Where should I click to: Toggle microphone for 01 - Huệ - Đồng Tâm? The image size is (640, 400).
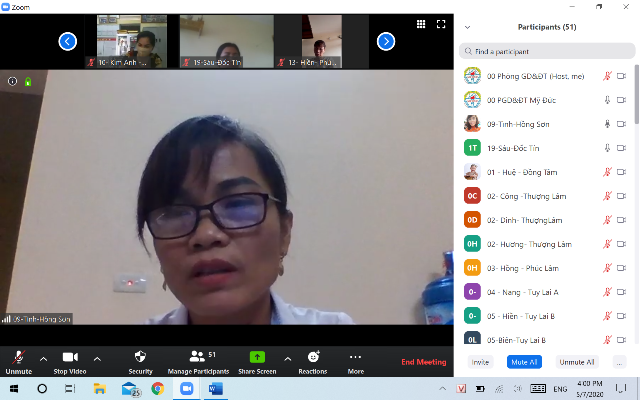[x=607, y=172]
